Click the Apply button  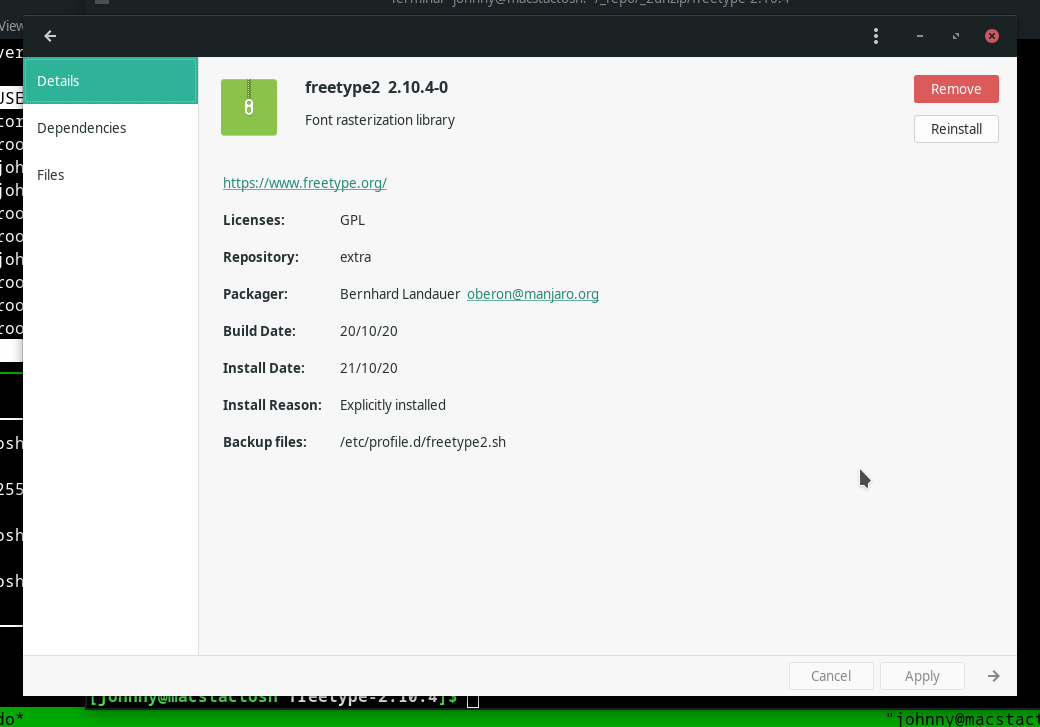pos(922,676)
